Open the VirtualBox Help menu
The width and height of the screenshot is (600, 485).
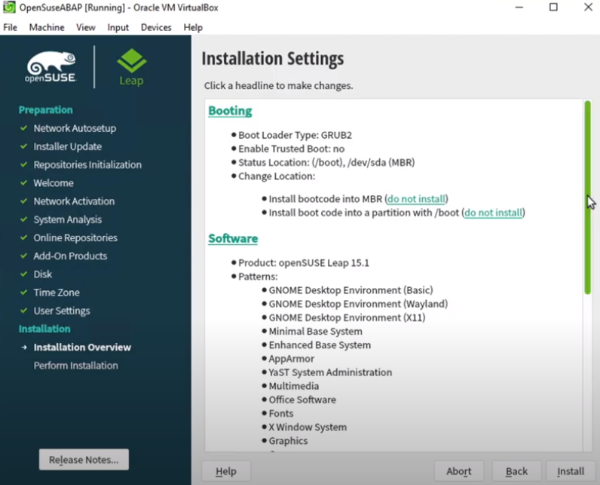tap(193, 28)
